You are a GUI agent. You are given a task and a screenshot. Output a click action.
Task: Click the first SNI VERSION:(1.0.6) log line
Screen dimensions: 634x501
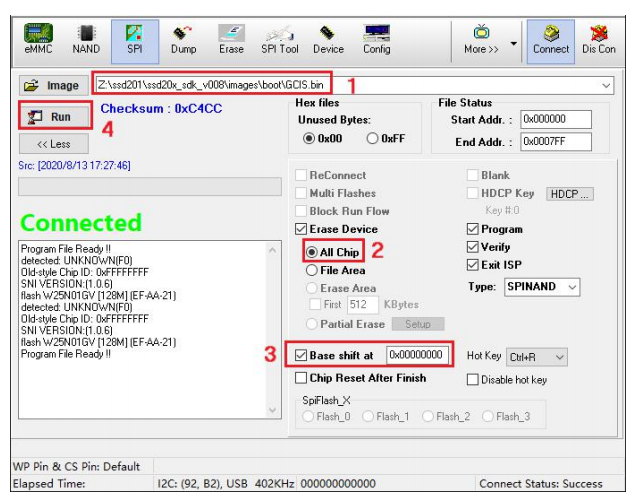[67, 284]
